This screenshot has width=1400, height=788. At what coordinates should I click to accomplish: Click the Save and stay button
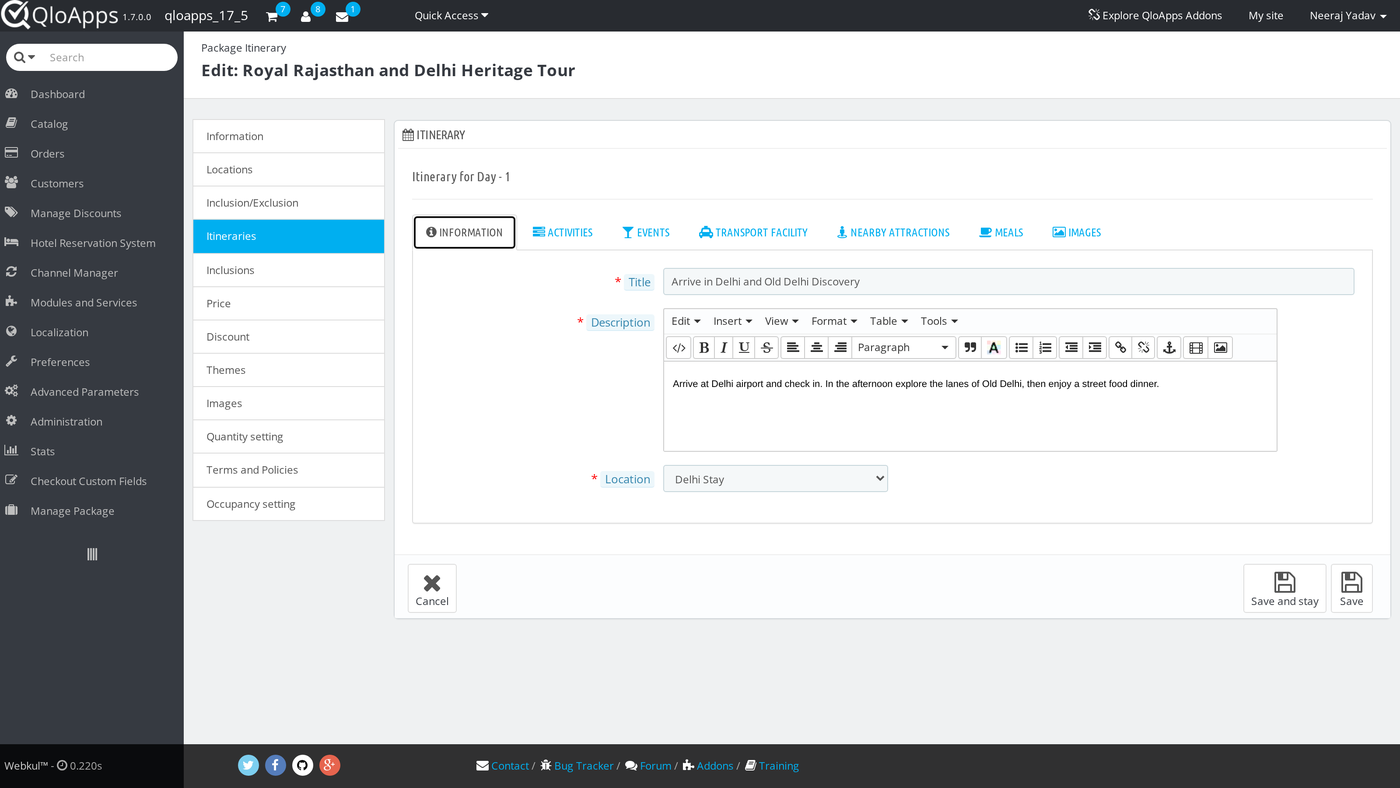[x=1284, y=588]
